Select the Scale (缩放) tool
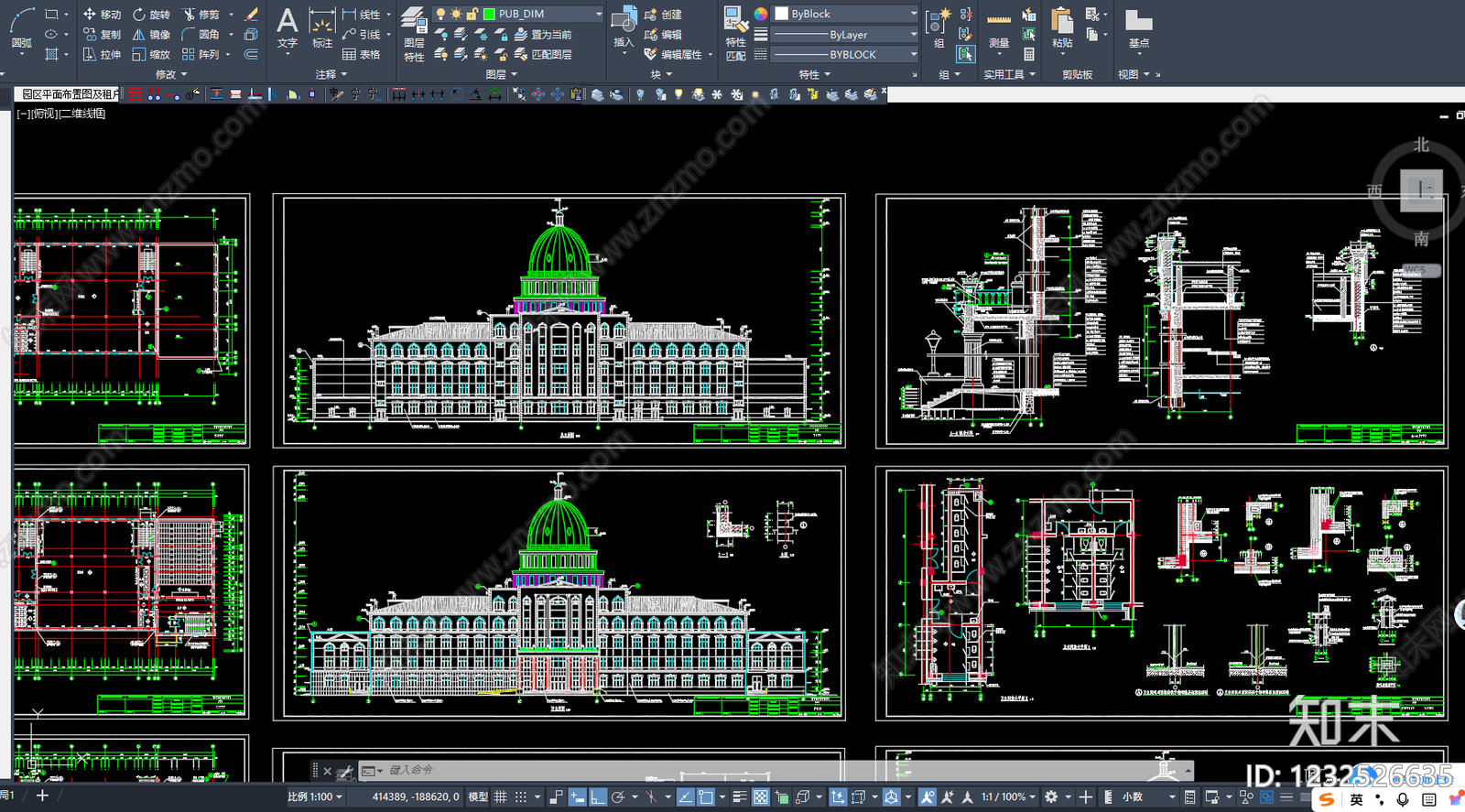This screenshot has height=812, width=1465. (151, 55)
